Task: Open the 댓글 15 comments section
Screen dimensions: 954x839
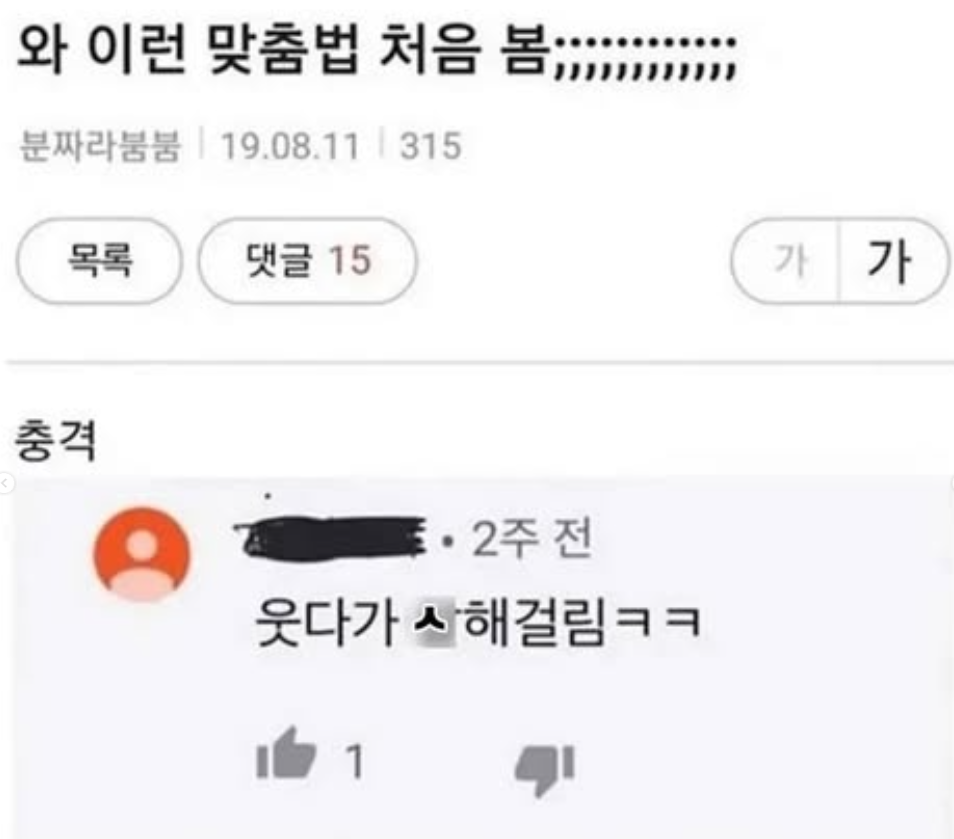Action: [307, 260]
